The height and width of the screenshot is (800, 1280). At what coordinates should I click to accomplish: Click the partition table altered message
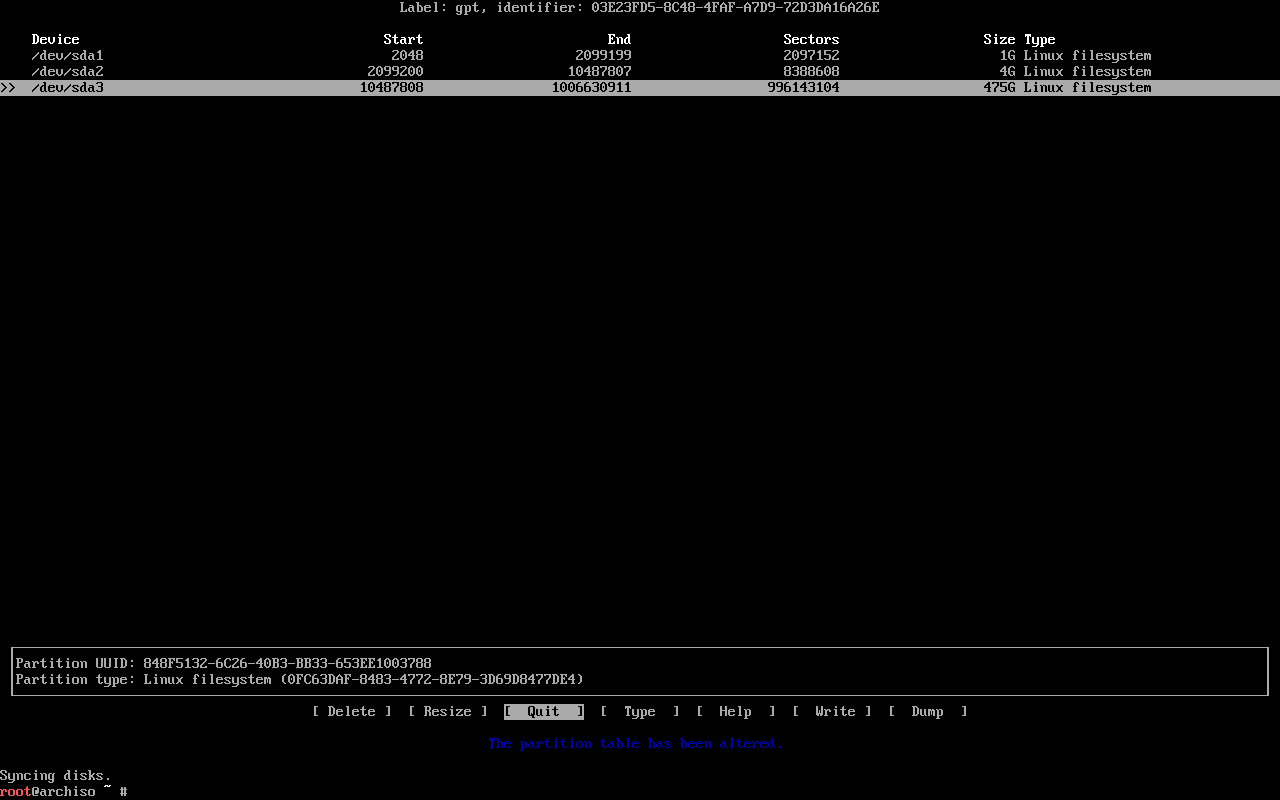click(636, 743)
